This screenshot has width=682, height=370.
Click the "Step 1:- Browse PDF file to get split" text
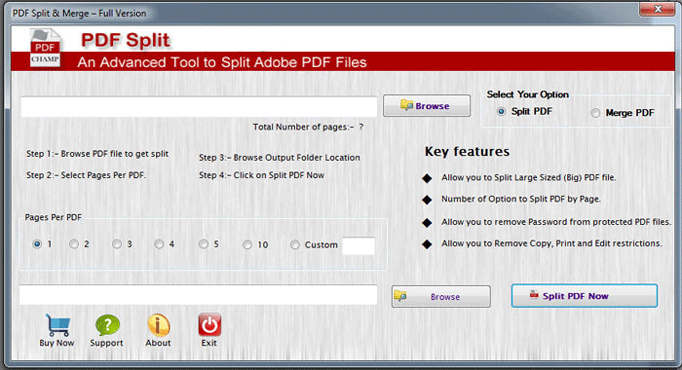point(97,154)
